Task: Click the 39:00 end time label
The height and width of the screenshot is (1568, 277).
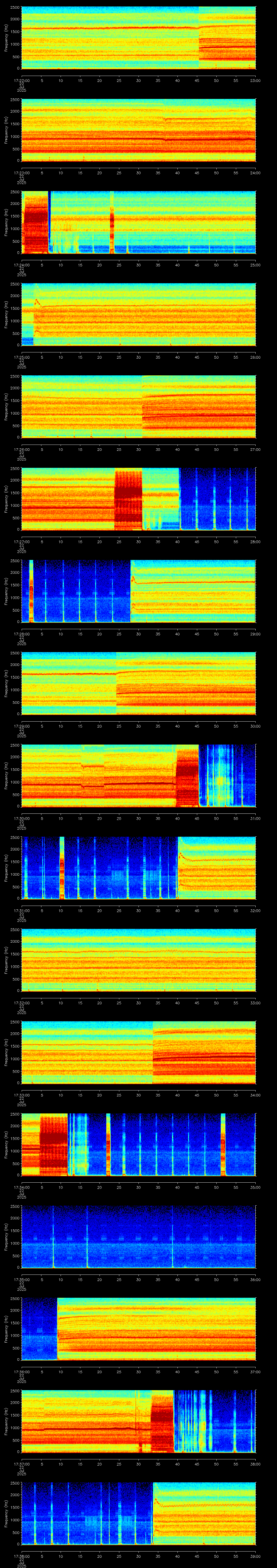Action: pos(255,1556)
